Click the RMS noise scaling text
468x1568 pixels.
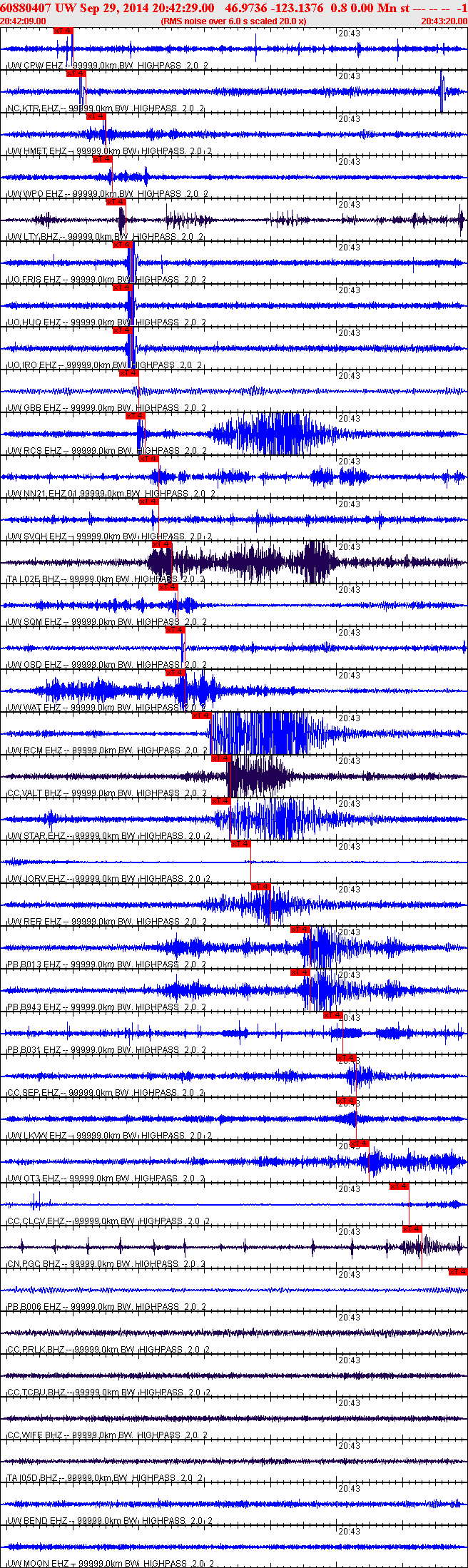point(233,21)
